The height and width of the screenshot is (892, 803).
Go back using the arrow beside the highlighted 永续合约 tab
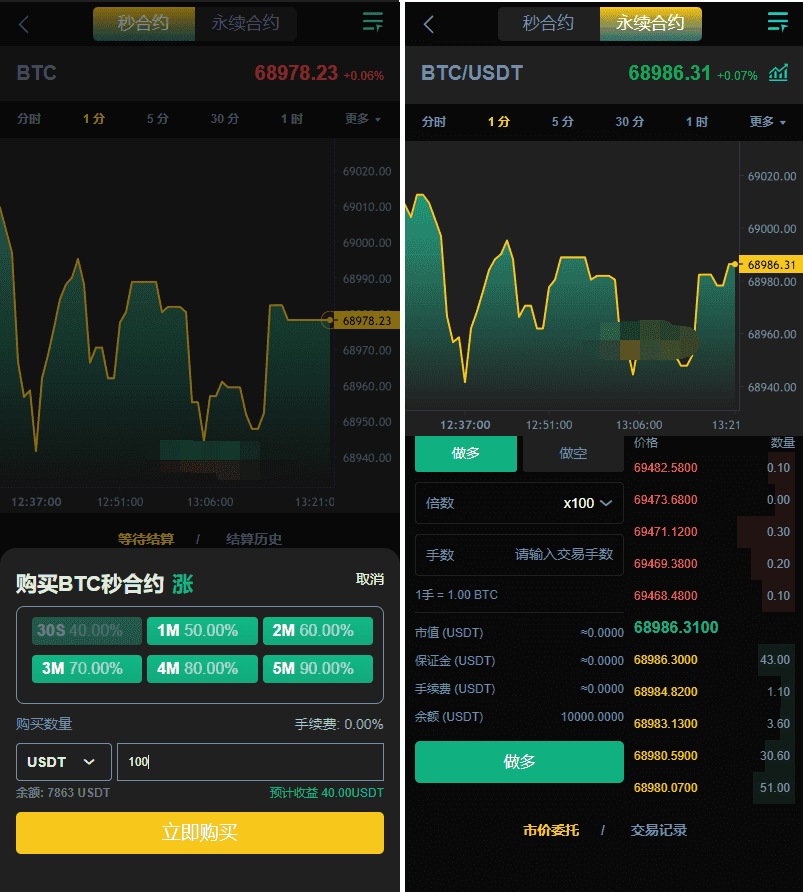[429, 24]
